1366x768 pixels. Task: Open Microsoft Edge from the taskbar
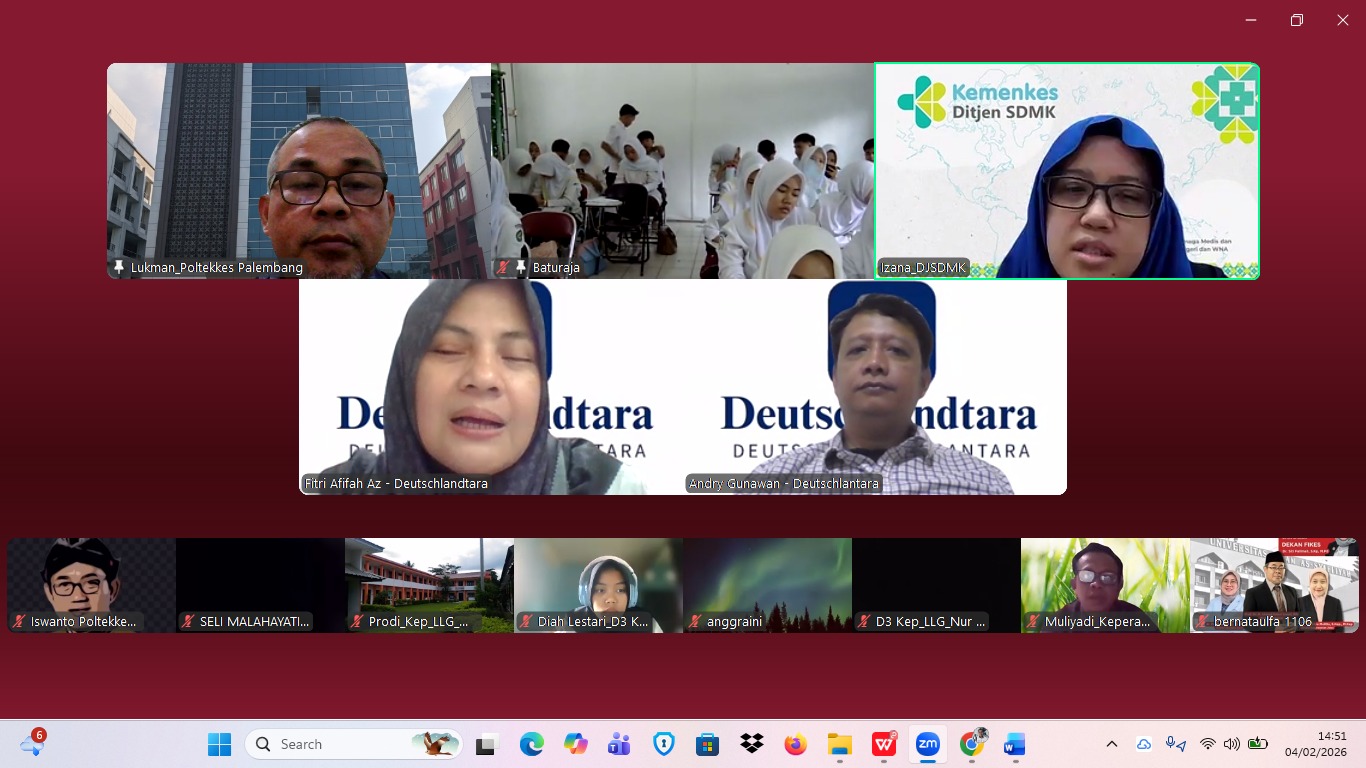[x=531, y=744]
